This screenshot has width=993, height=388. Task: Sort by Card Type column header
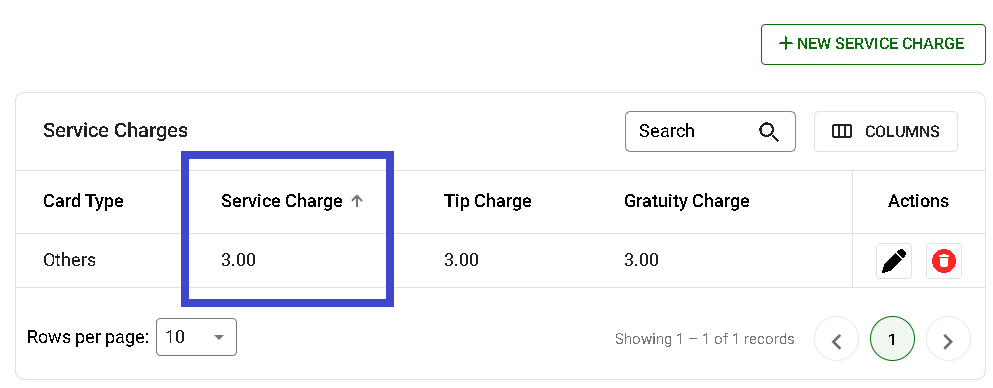[83, 201]
